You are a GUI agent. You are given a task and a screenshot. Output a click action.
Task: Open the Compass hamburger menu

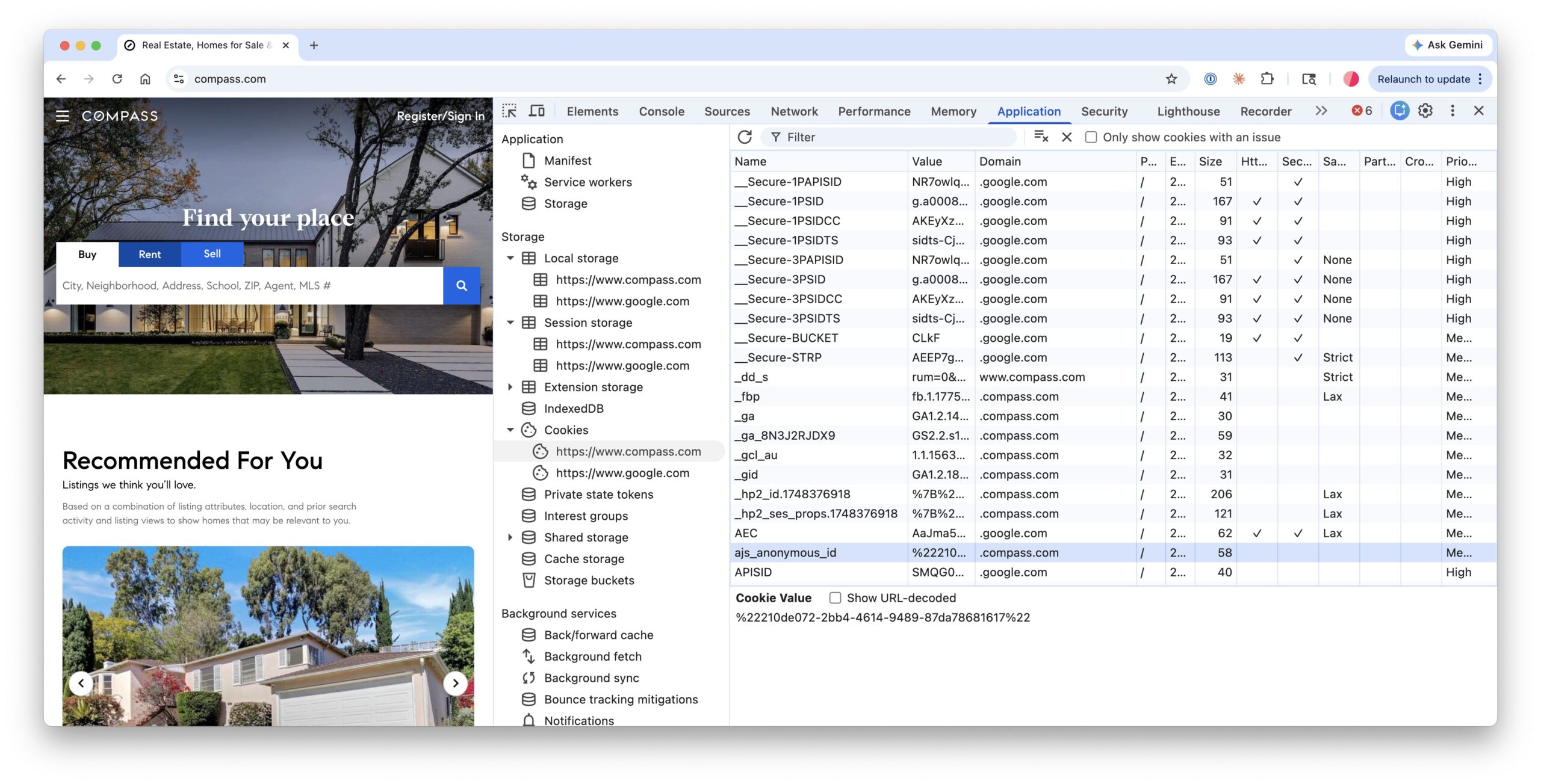coord(63,116)
